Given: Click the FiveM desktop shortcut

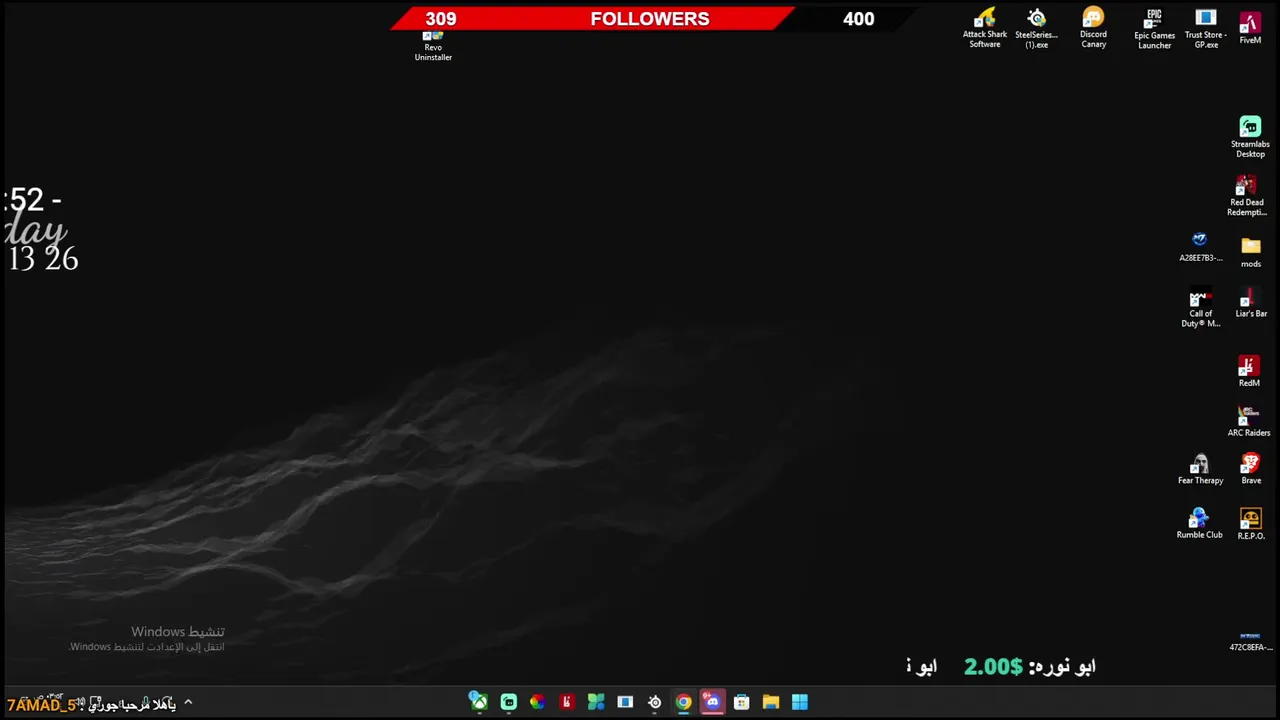Looking at the screenshot, I should [x=1250, y=28].
